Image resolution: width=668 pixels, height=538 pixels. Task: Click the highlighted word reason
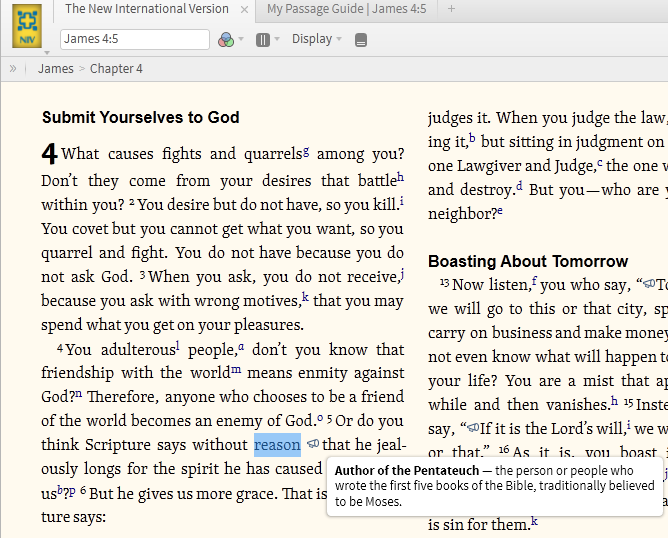[277, 445]
